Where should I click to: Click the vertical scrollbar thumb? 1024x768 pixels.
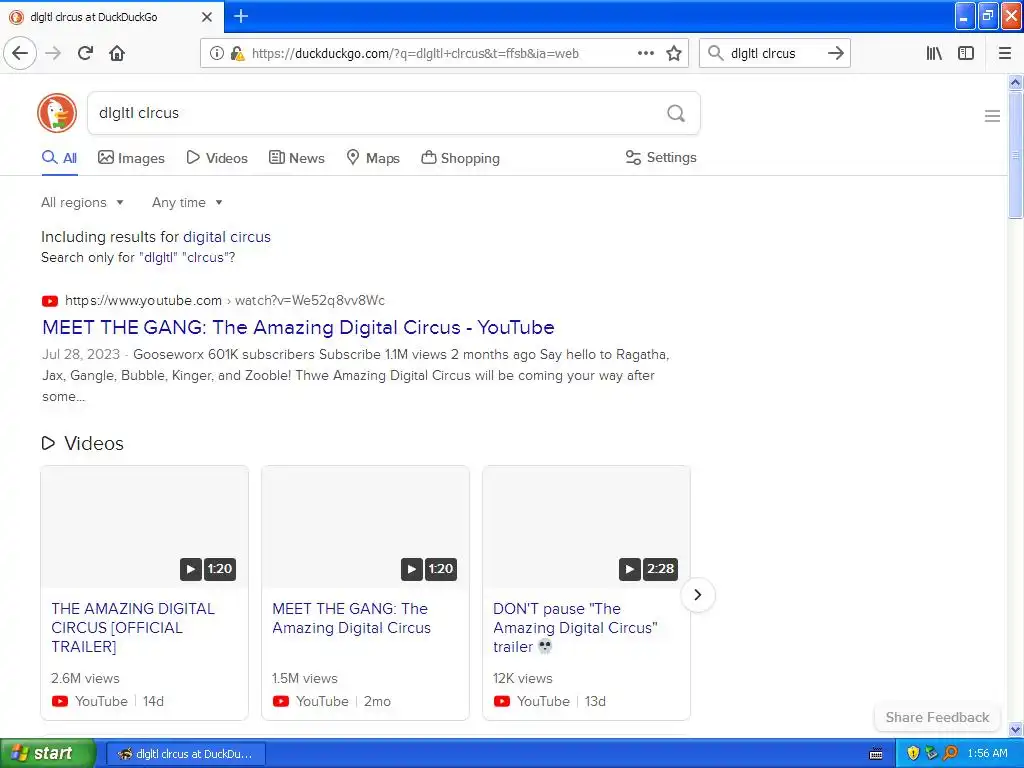[1015, 155]
